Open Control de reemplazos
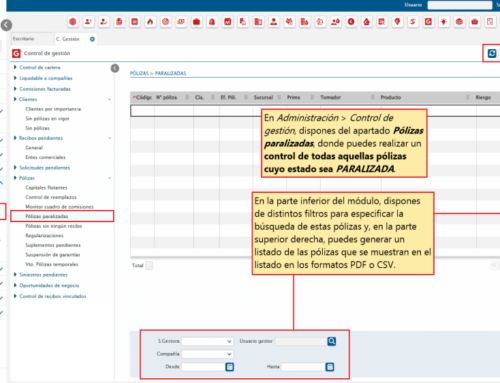The image size is (500, 383). tap(51, 197)
